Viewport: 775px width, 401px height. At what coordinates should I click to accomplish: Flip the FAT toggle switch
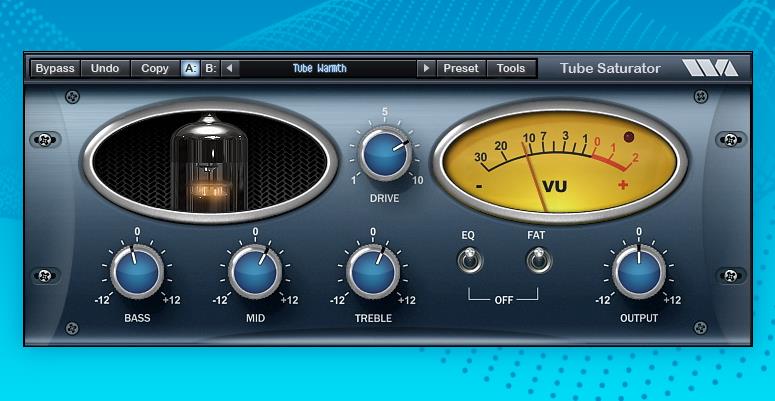pyautogui.click(x=539, y=260)
